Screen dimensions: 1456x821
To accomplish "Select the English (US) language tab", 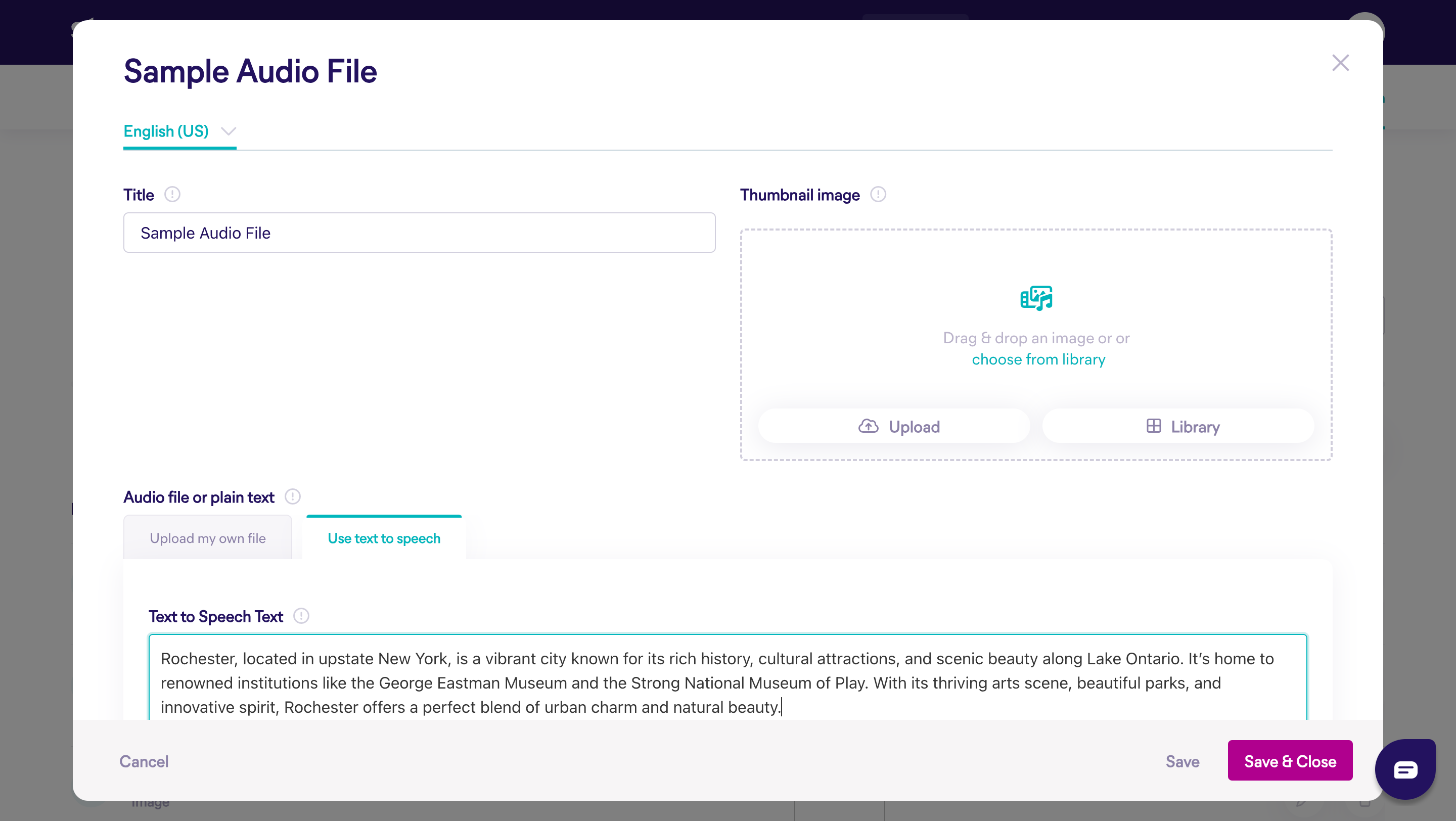I will pos(166,131).
